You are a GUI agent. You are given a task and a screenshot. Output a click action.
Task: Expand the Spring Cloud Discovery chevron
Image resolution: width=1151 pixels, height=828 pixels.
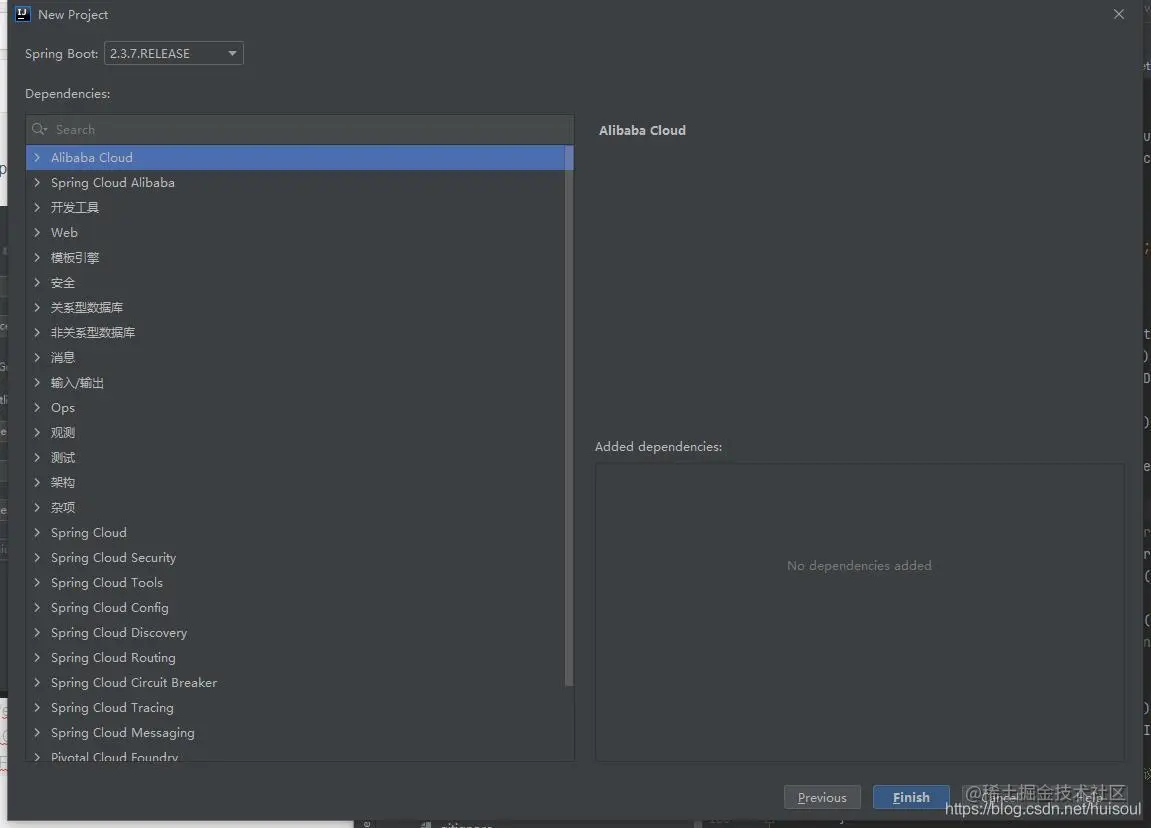pos(37,632)
